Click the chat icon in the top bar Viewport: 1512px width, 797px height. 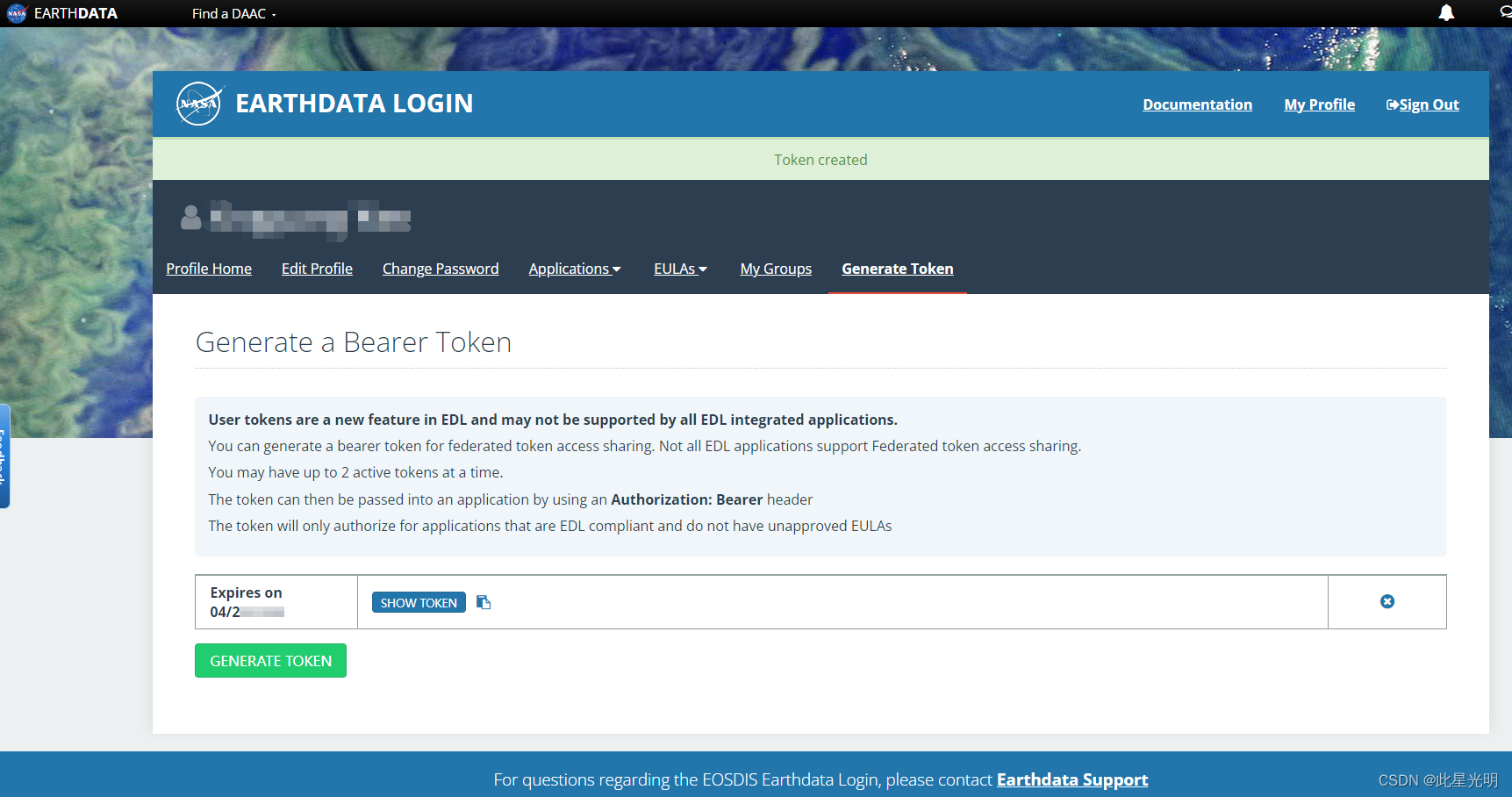[1506, 13]
